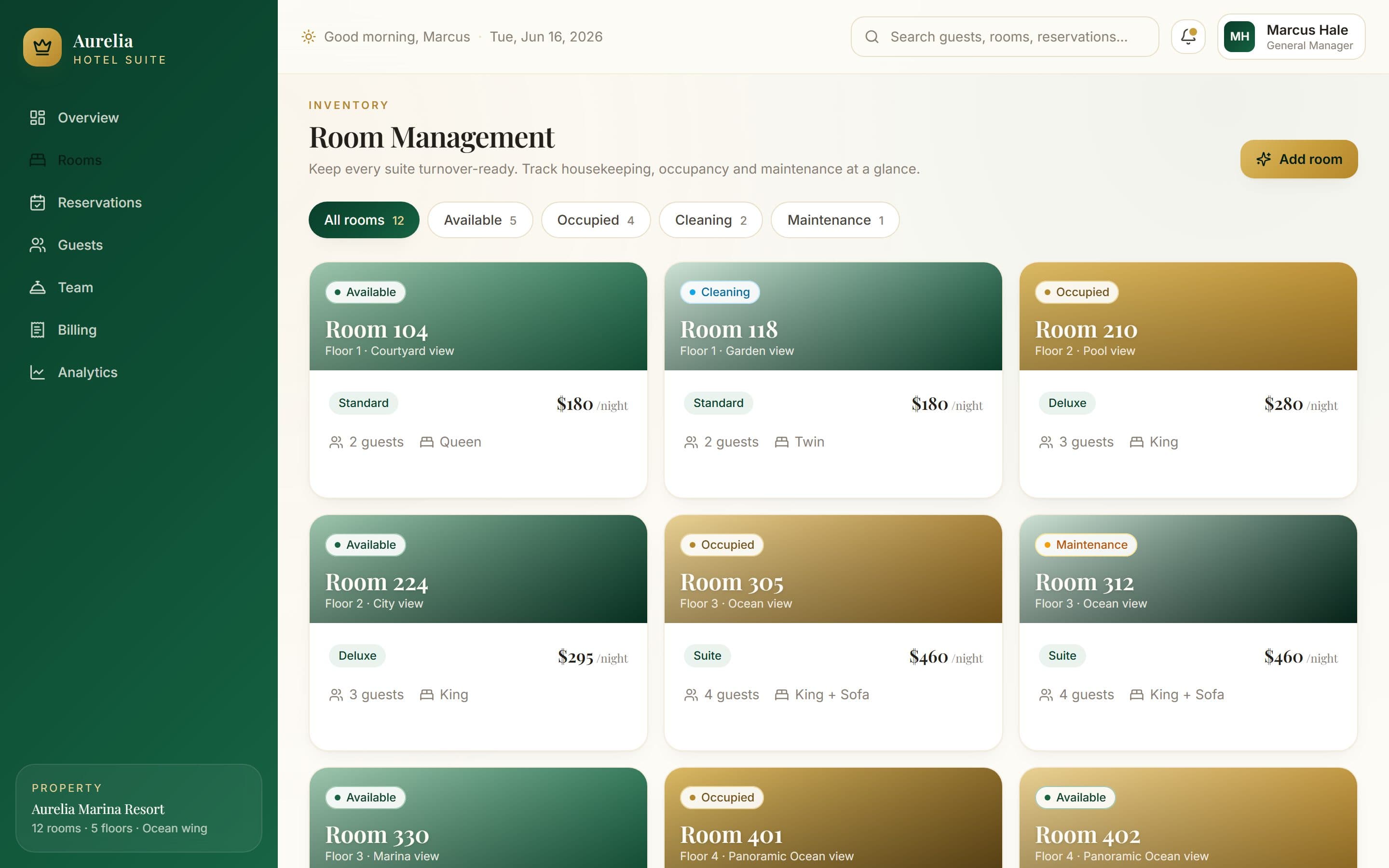Screen dimensions: 1389x868
Task: Open the Team section
Action: tap(139, 287)
